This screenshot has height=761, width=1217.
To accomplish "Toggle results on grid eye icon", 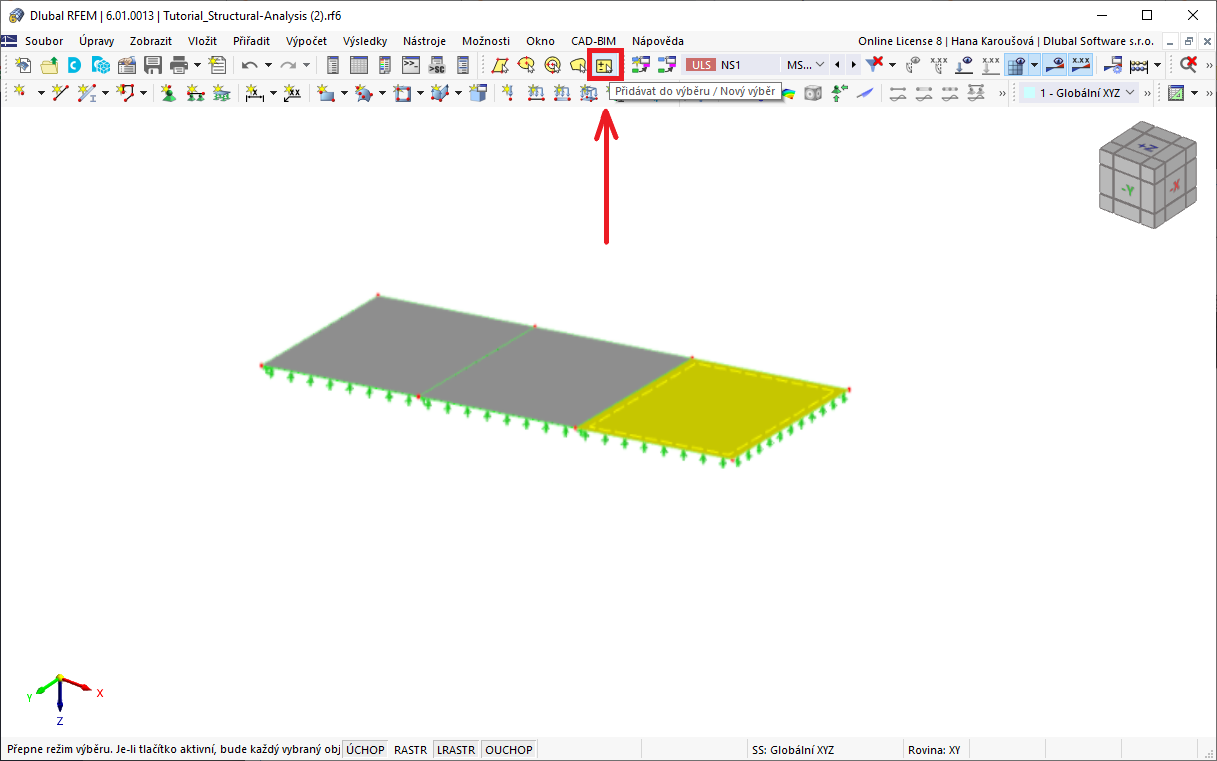I will [1017, 65].
